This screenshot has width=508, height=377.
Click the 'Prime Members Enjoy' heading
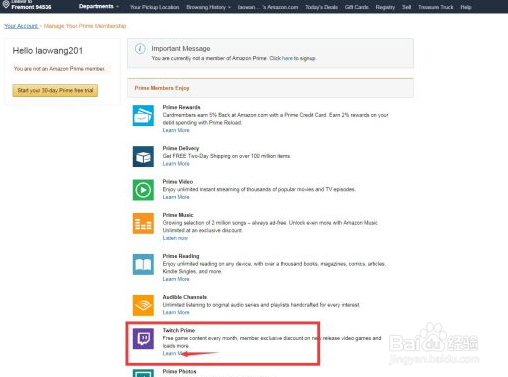[x=162, y=88]
